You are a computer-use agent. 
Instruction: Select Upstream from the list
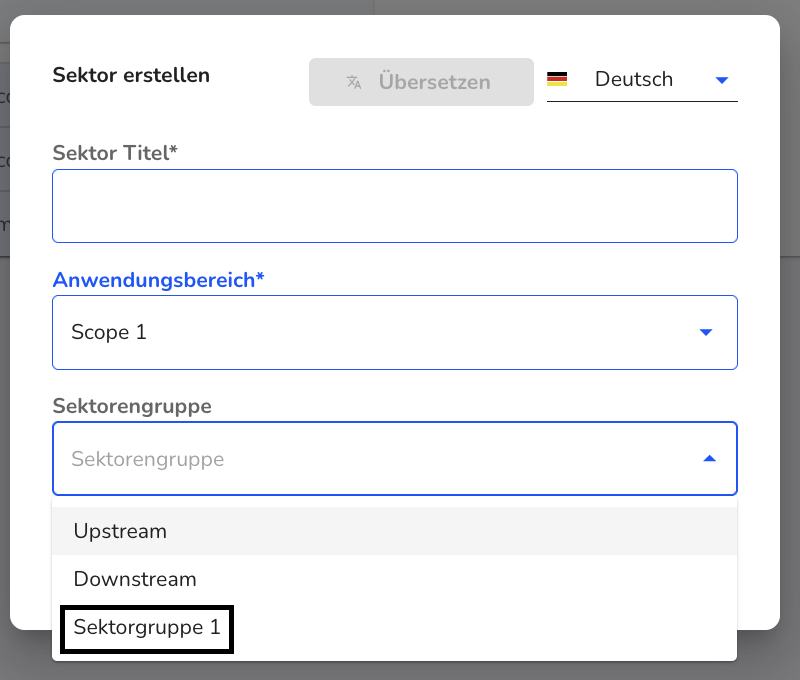point(394,531)
